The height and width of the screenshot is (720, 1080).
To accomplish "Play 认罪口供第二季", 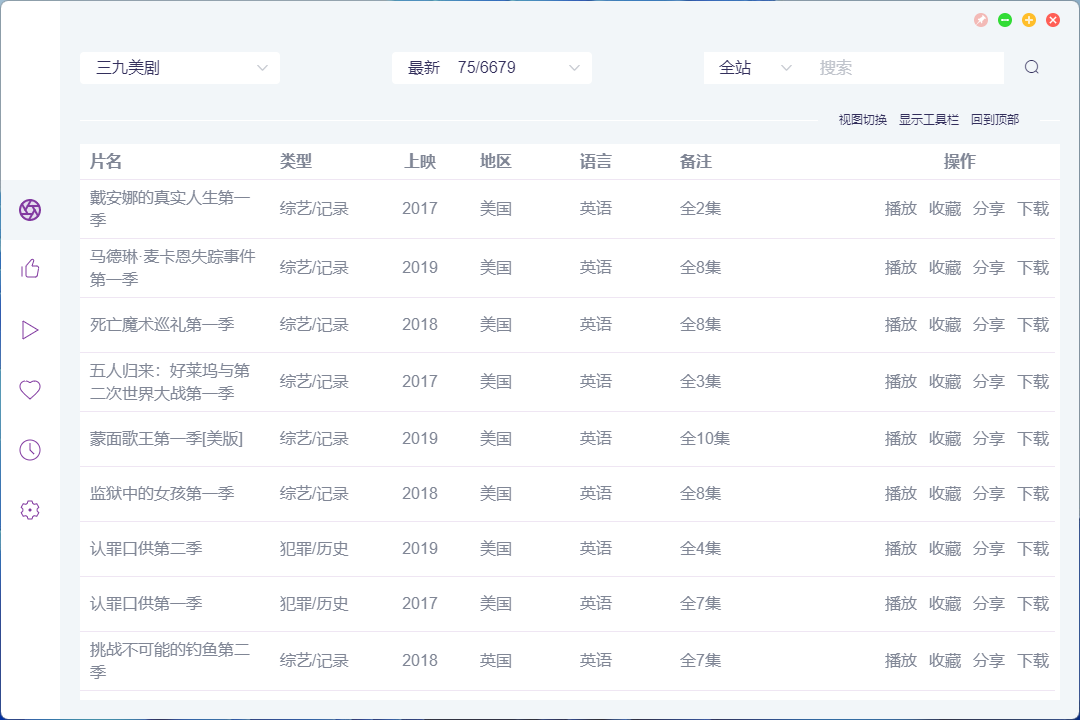I will coord(900,549).
